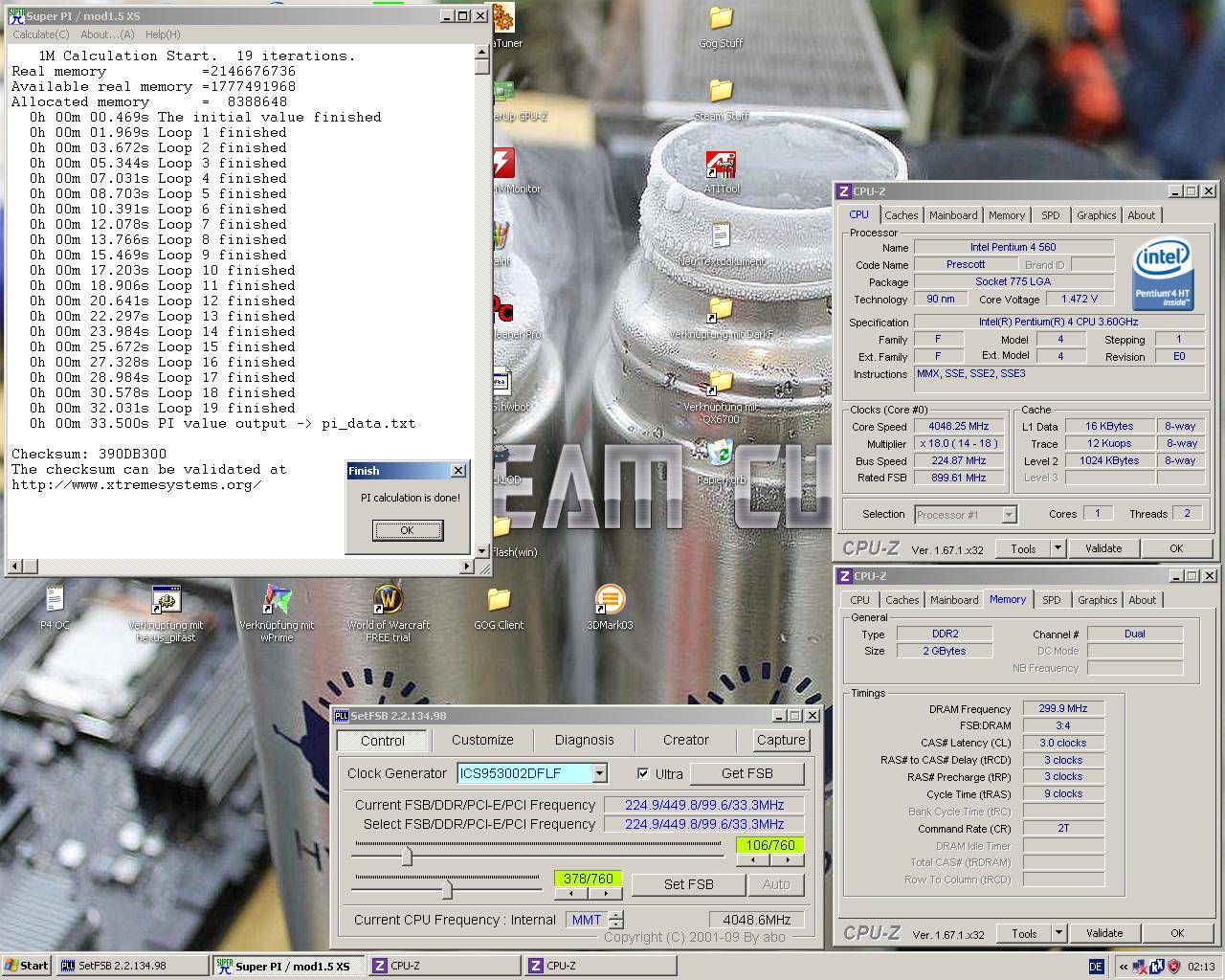Click the red shield security tray icon
The width and height of the screenshot is (1225, 980).
pyautogui.click(x=1173, y=967)
